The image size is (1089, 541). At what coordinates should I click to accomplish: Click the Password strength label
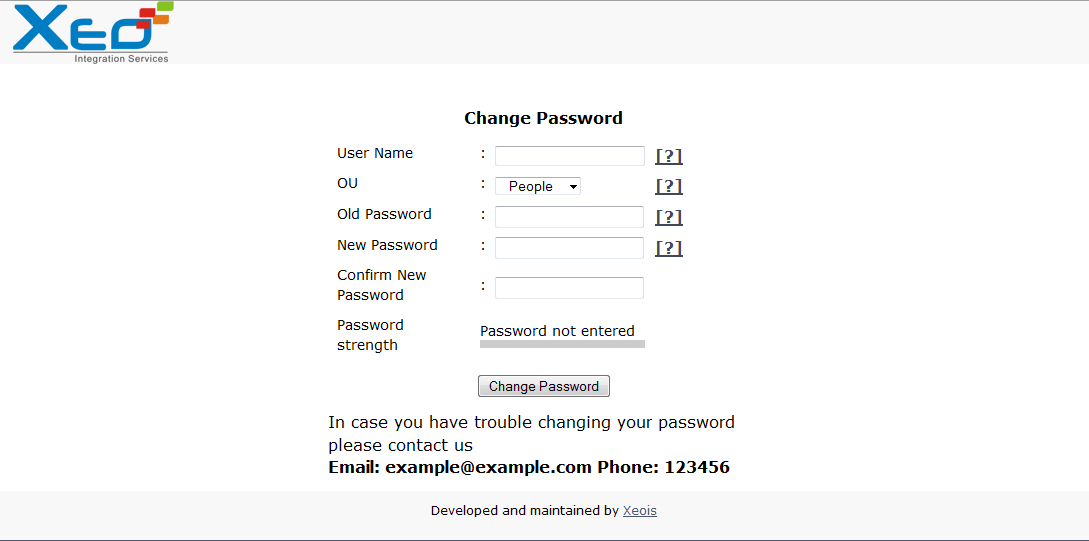pos(370,335)
